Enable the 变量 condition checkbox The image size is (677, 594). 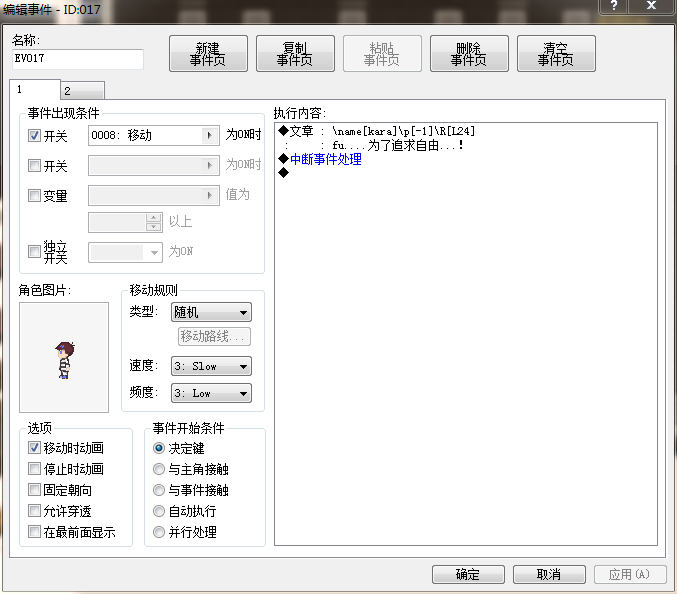pyautogui.click(x=34, y=196)
